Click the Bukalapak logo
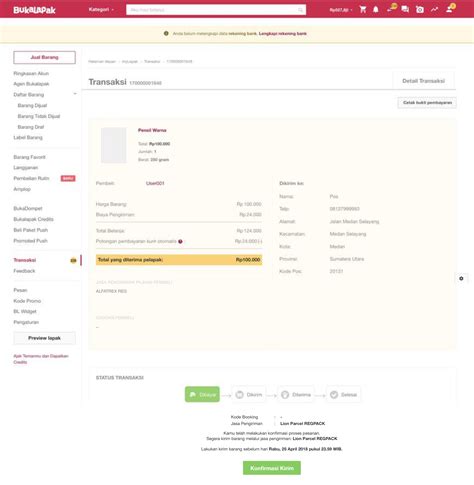The image size is (474, 485). pos(34,10)
